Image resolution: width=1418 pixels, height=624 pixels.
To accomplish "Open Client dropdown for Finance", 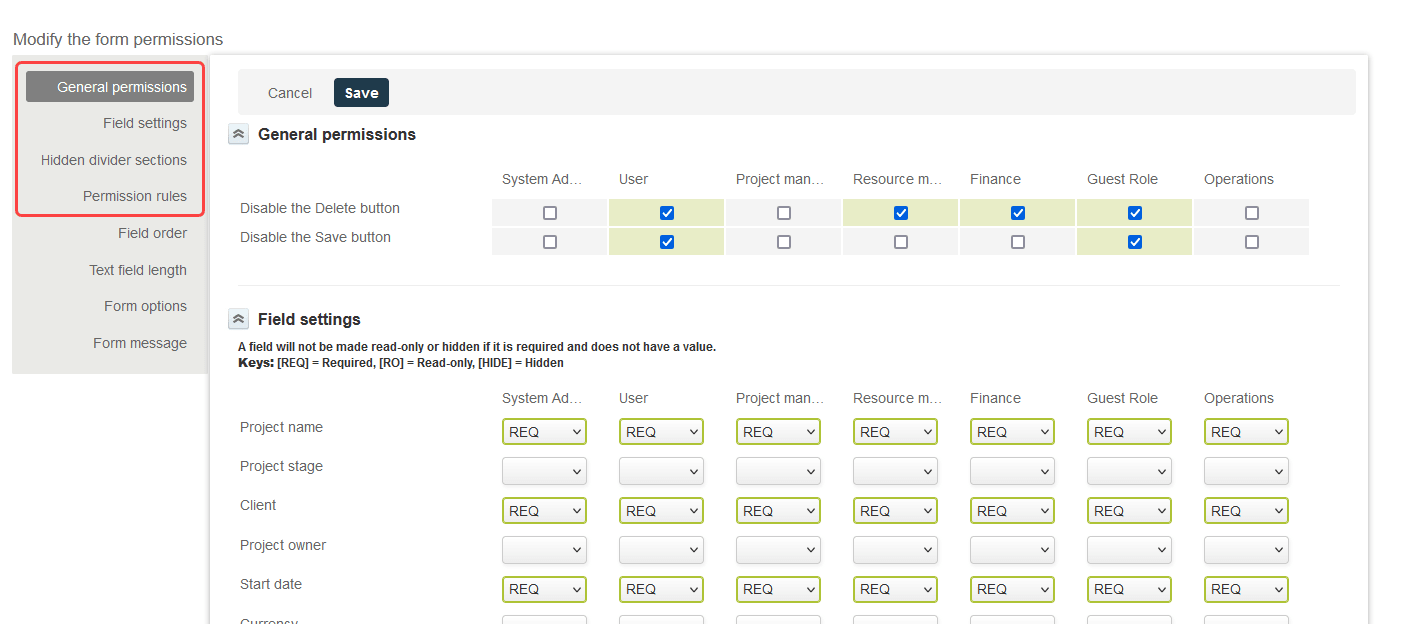I will [x=1012, y=511].
